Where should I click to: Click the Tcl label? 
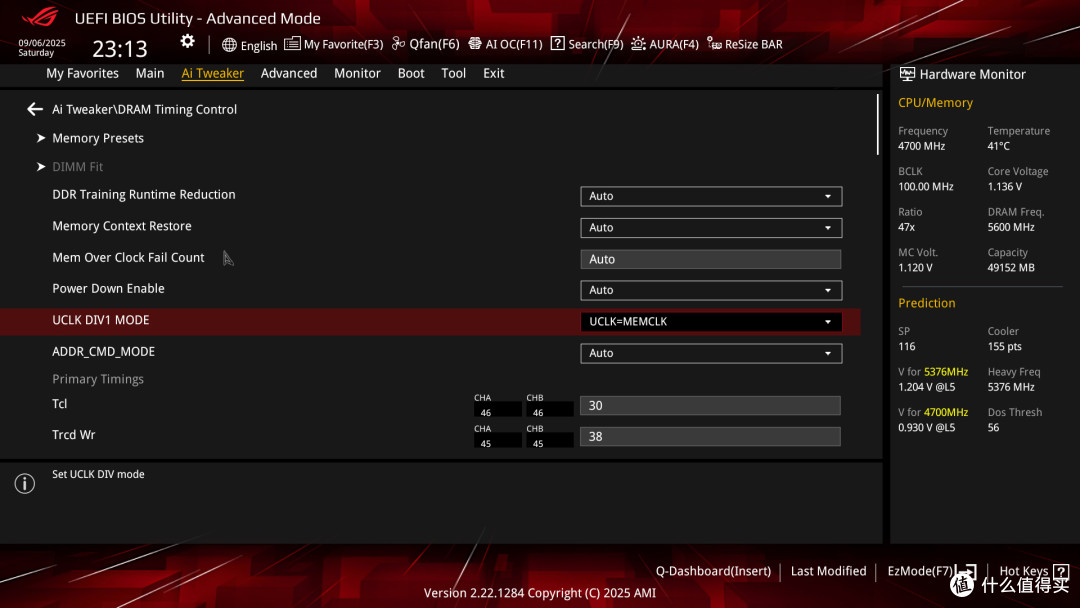[60, 404]
